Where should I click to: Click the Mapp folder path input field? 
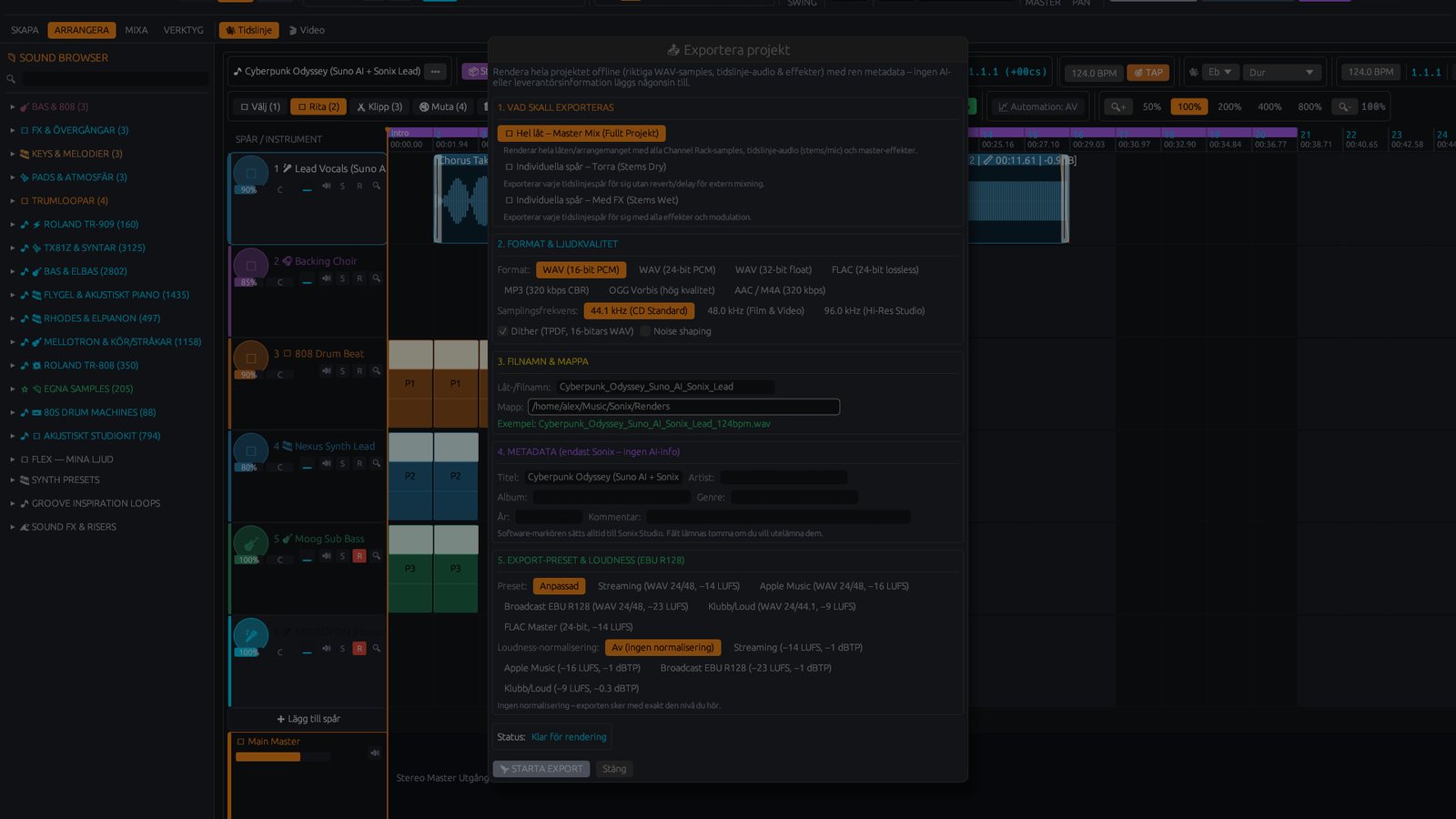(683, 407)
